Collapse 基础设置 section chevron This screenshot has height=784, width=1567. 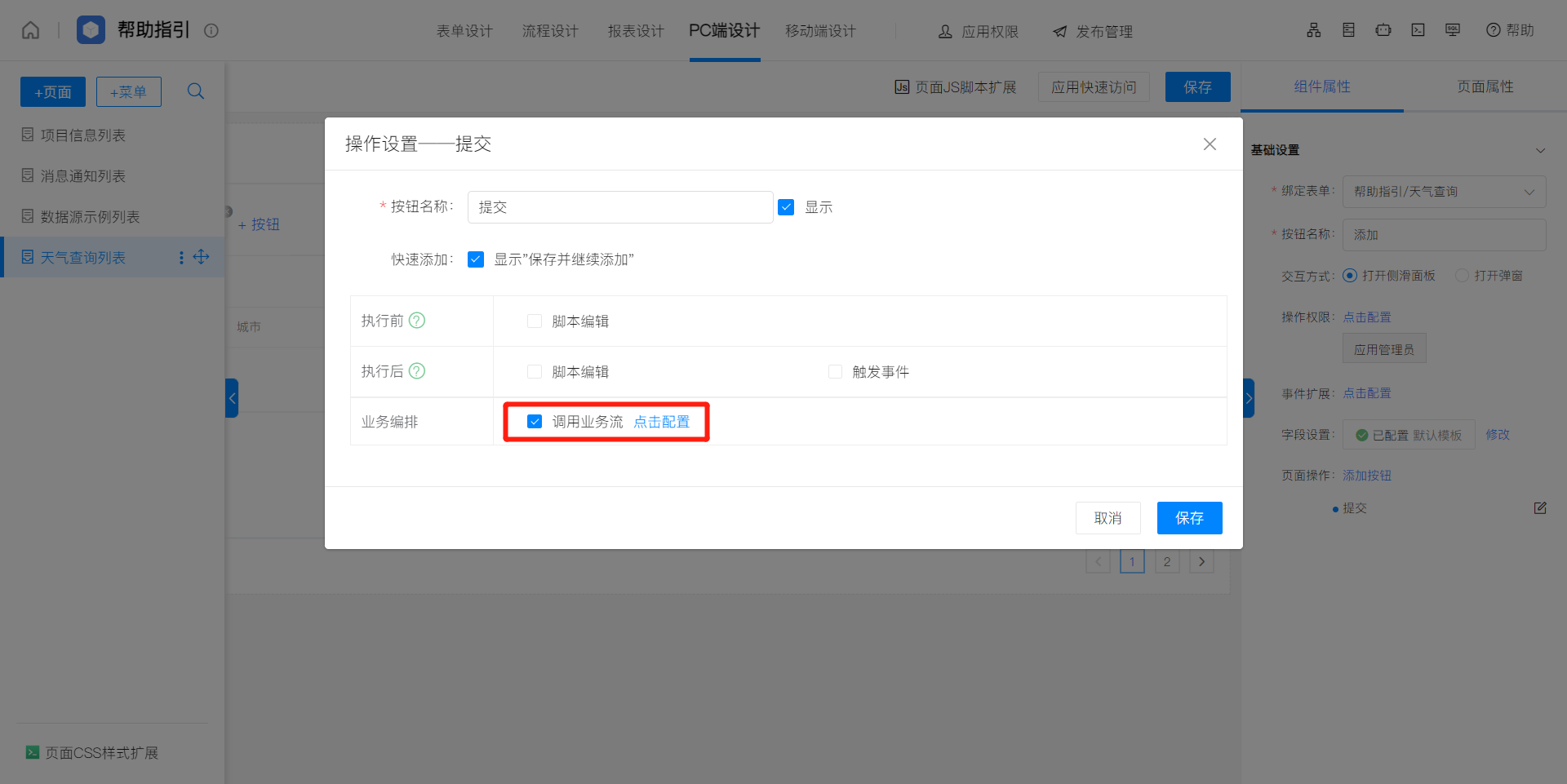point(1540,150)
